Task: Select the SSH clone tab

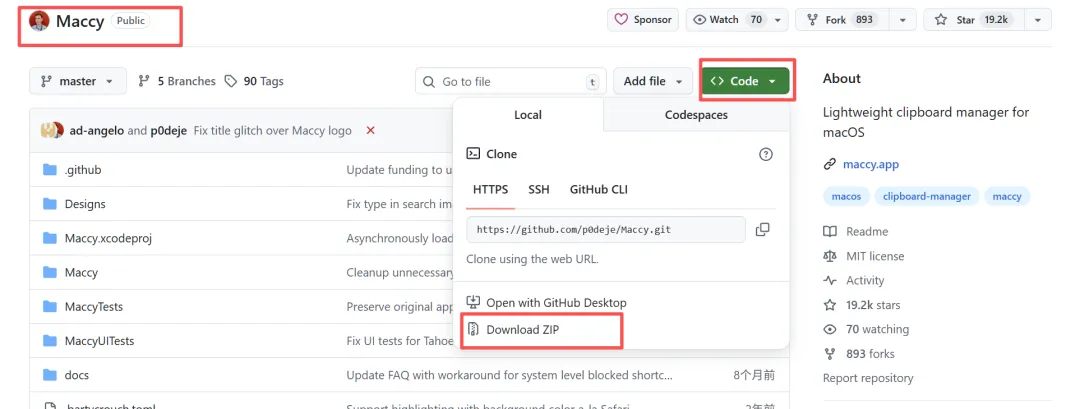Action: 539,189
